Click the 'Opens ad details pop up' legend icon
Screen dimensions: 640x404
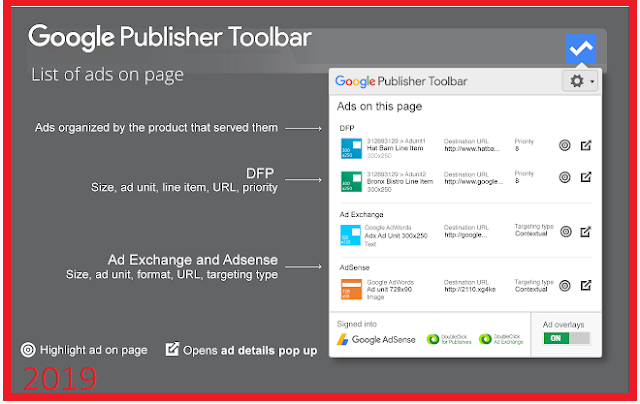(172, 349)
